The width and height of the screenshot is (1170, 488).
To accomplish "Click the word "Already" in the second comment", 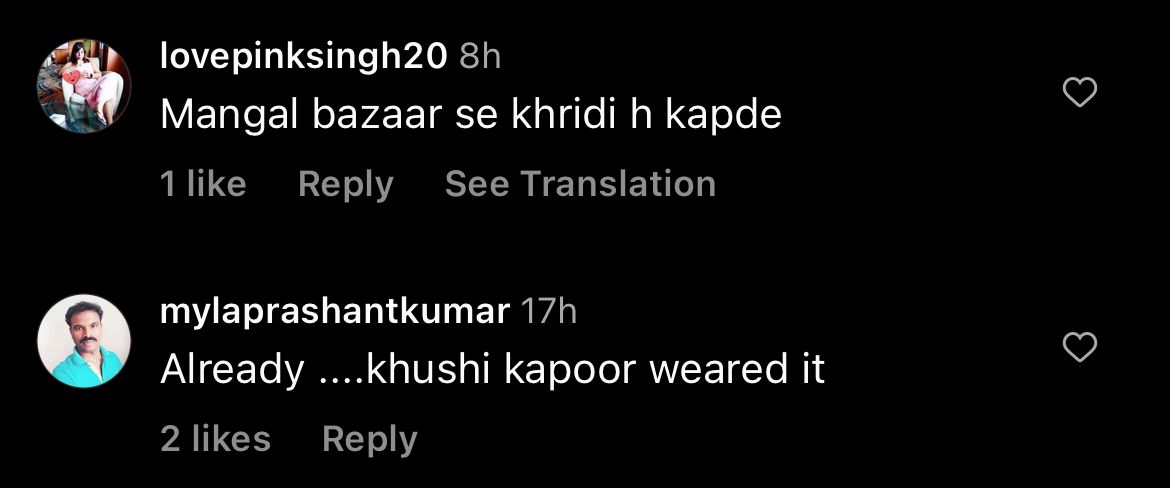I will tap(232, 371).
